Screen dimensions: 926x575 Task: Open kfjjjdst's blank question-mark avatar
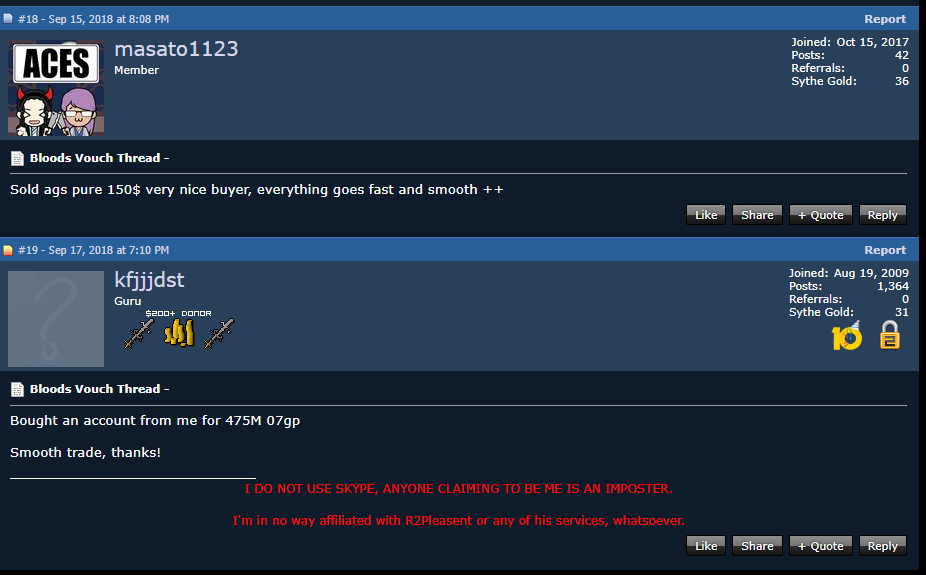[x=56, y=319]
